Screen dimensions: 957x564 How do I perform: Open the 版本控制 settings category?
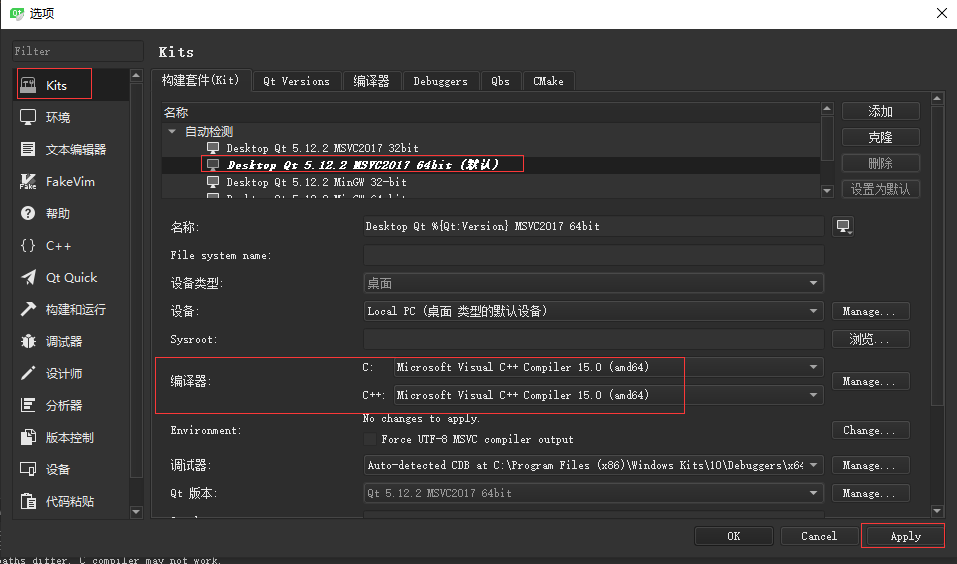(71, 437)
